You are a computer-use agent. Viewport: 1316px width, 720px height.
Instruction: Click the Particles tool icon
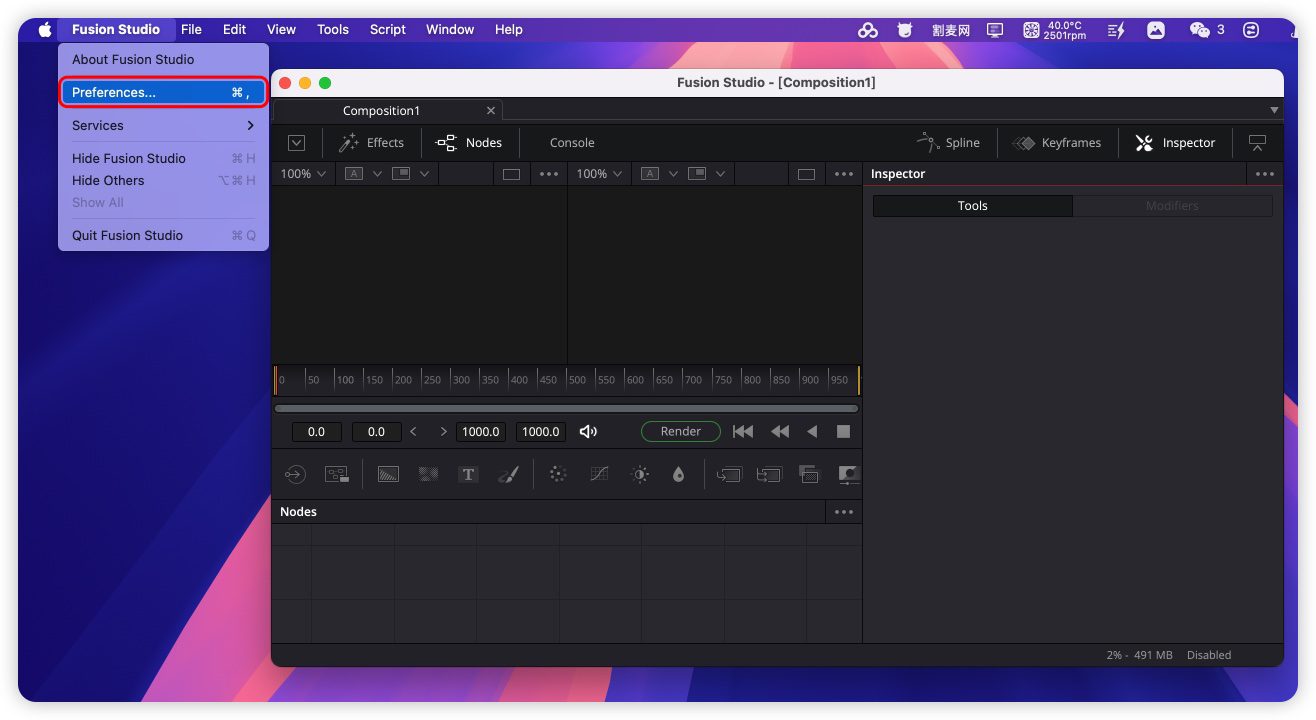[558, 474]
